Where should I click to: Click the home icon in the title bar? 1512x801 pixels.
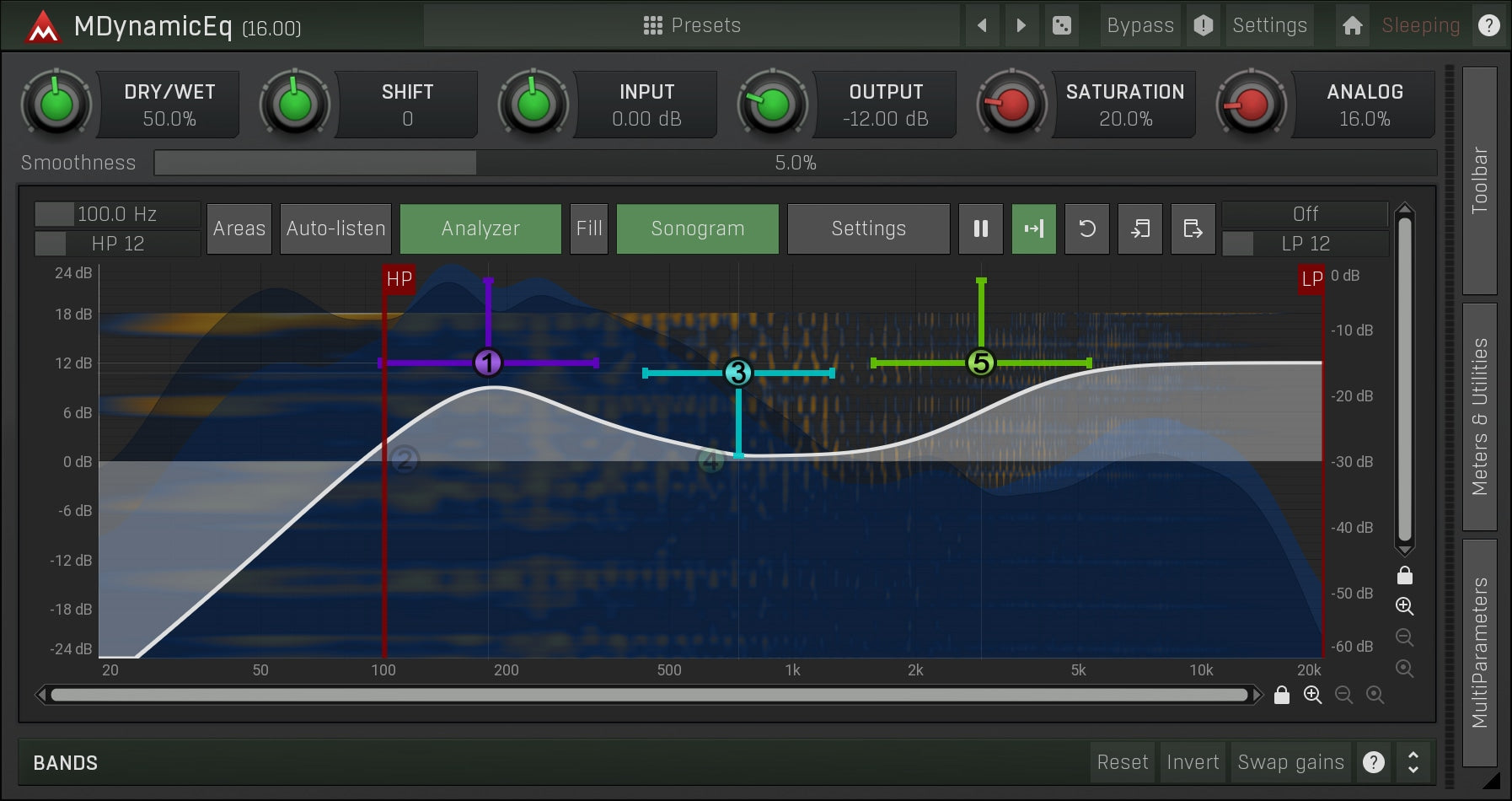[1352, 25]
